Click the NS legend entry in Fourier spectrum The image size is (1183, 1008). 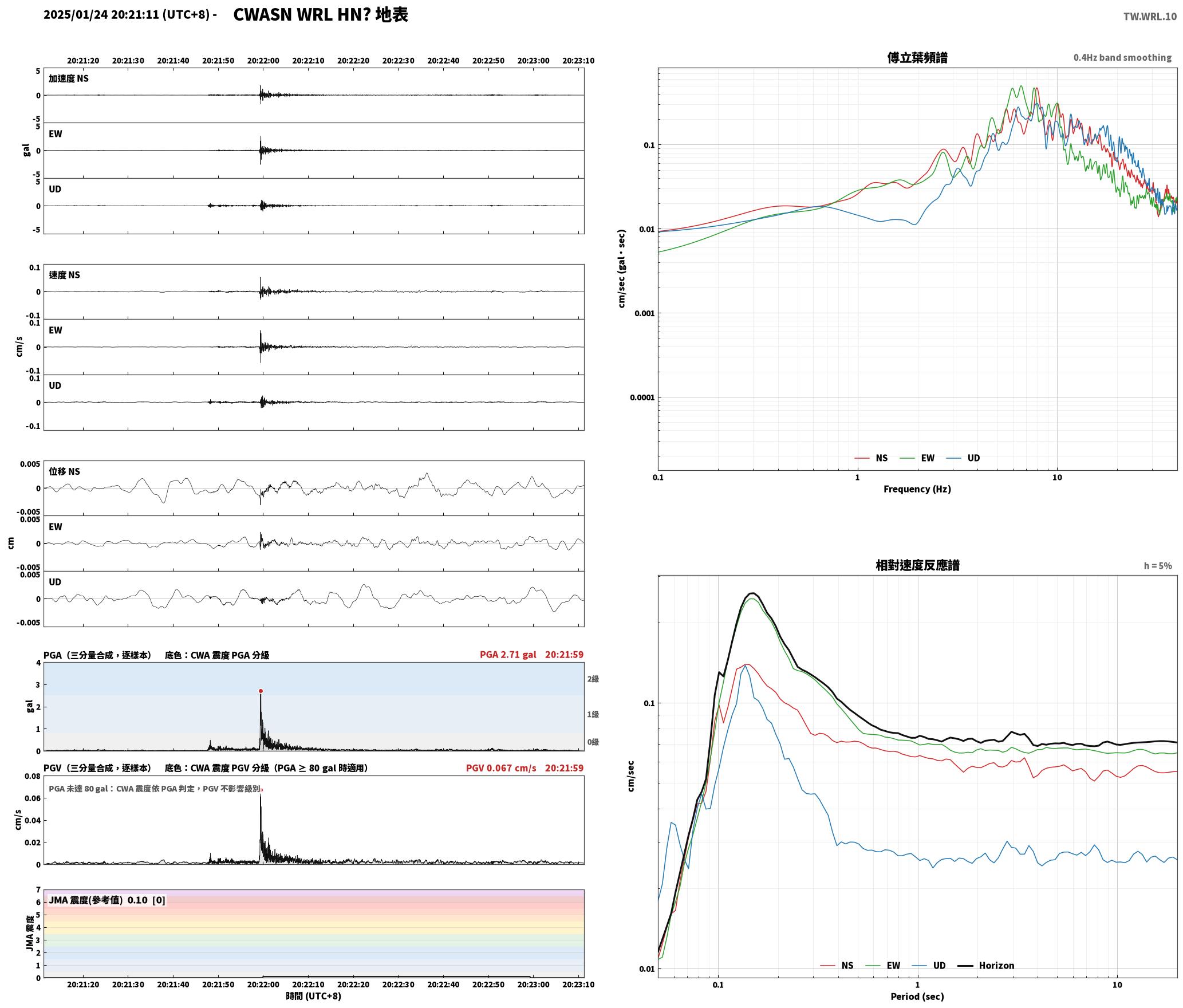[x=871, y=458]
